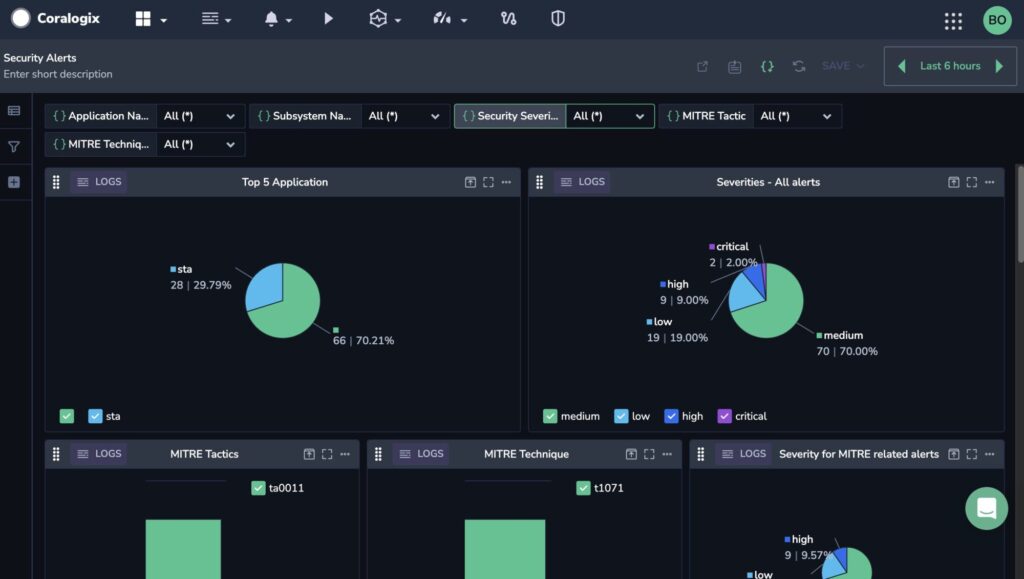Image resolution: width=1024 pixels, height=579 pixels.
Task: Grab the Top 5 Application drag handle
Action: coord(56,182)
